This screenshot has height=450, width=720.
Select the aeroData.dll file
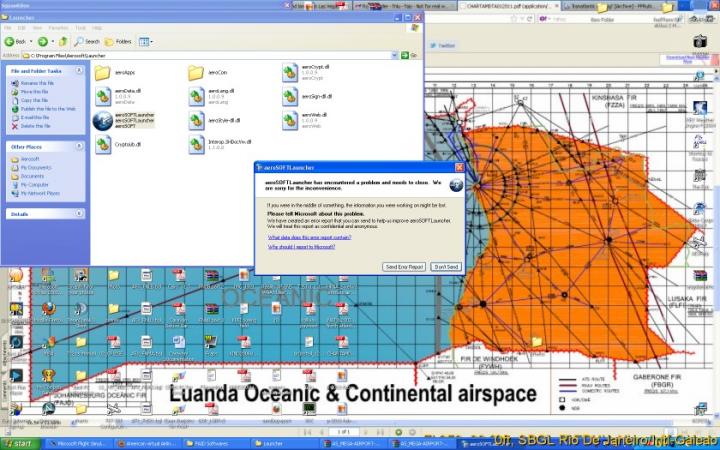coord(118,96)
